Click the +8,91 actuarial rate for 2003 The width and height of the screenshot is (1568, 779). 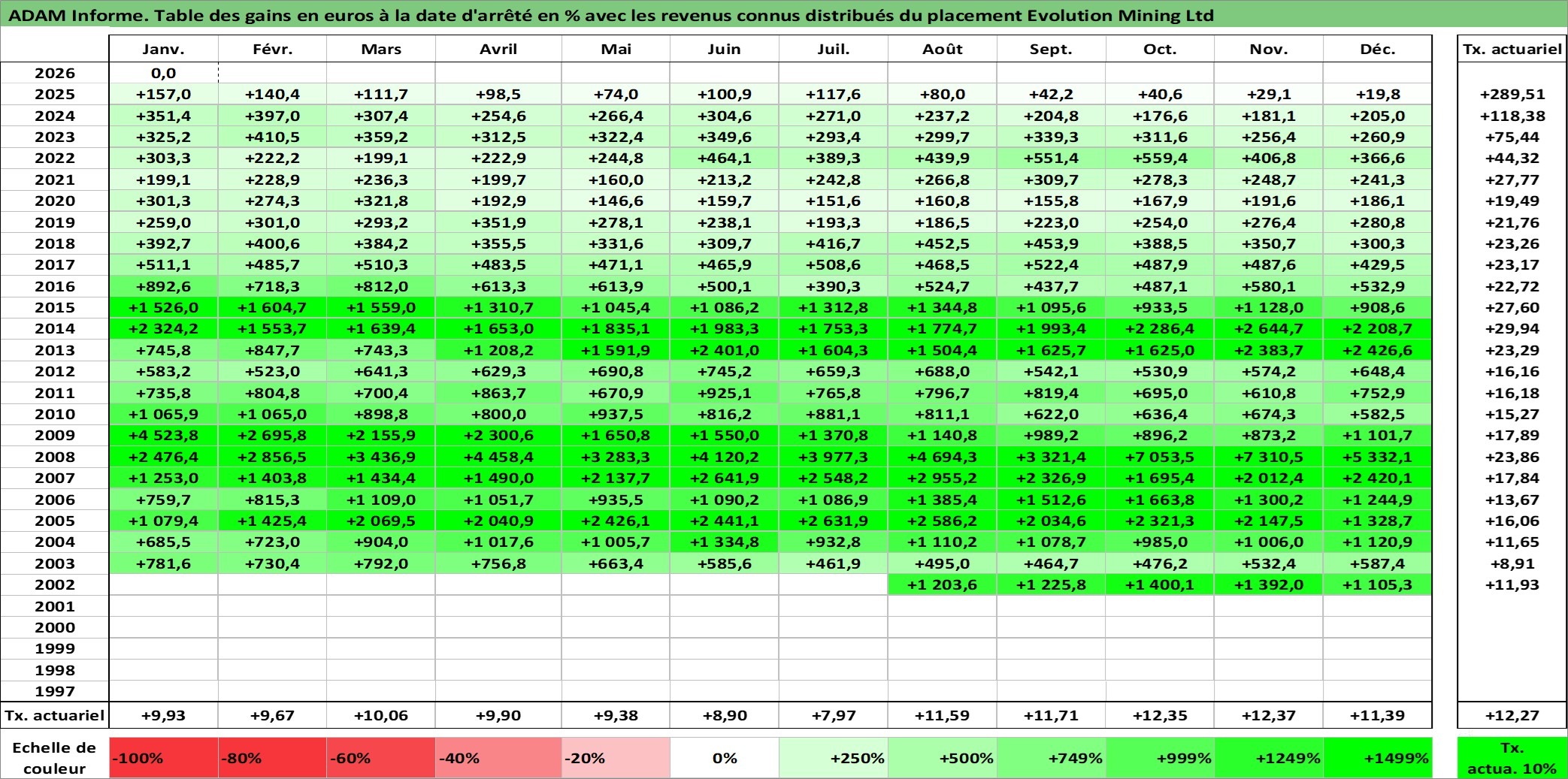pyautogui.click(x=1512, y=563)
